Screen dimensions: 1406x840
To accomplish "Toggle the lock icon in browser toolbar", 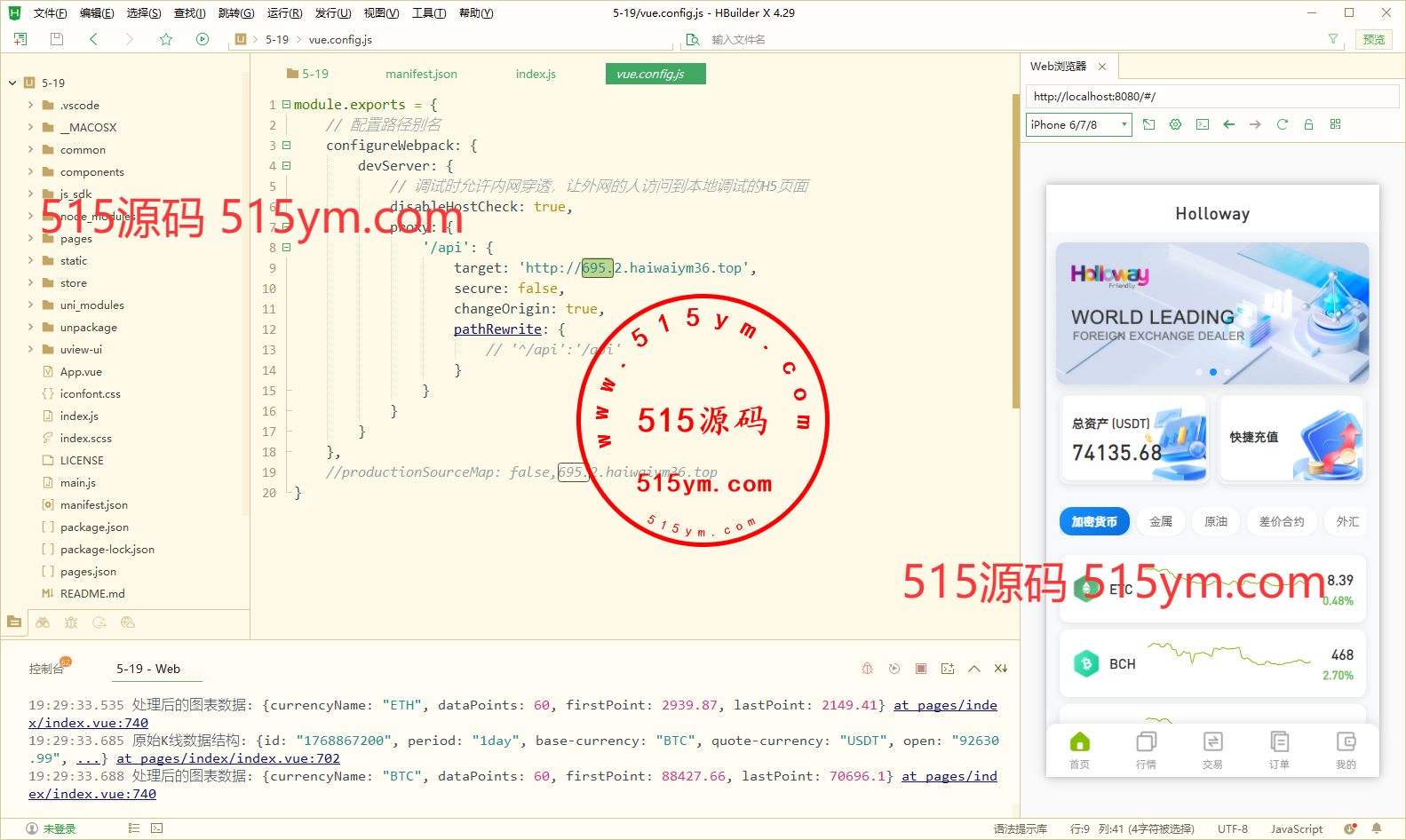I will tap(1308, 124).
